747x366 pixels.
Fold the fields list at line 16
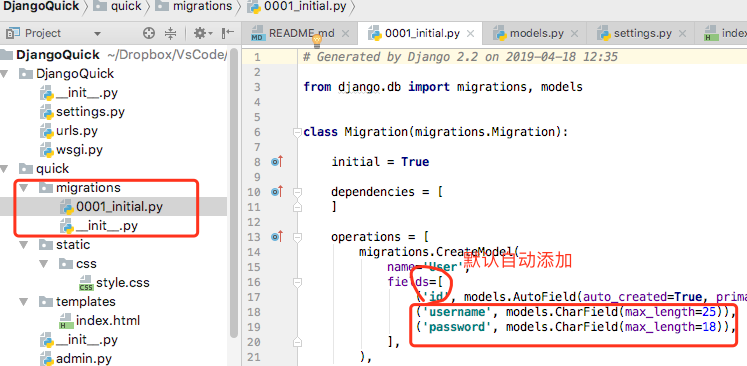tap(298, 282)
